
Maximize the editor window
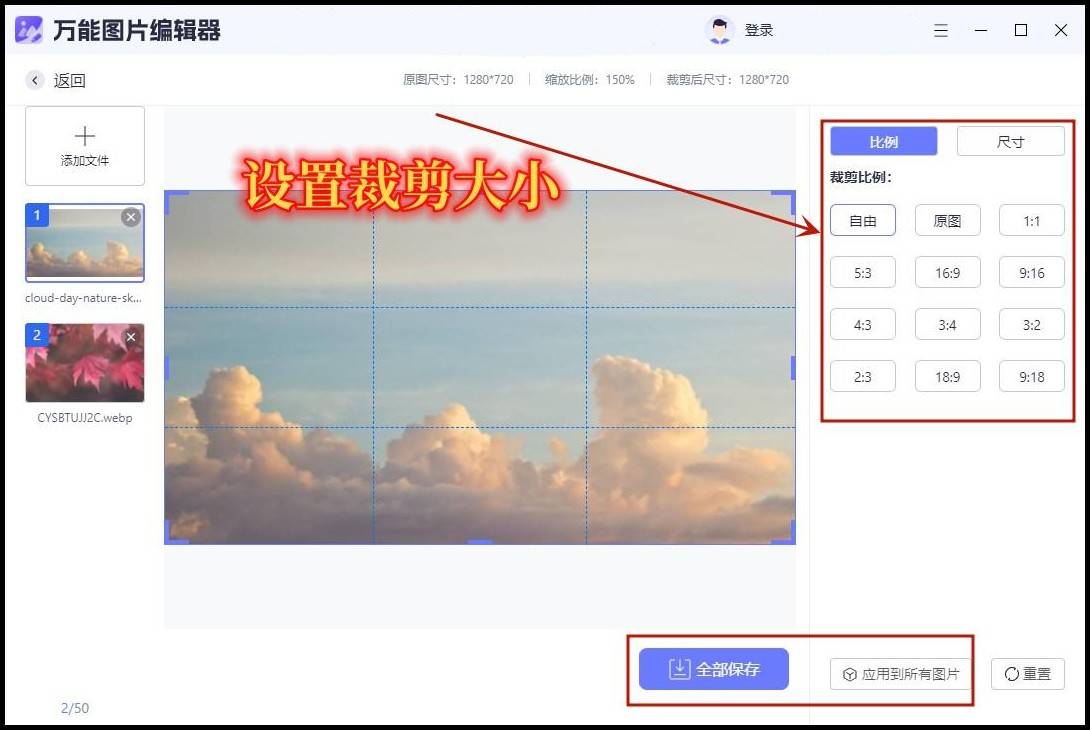point(1020,30)
